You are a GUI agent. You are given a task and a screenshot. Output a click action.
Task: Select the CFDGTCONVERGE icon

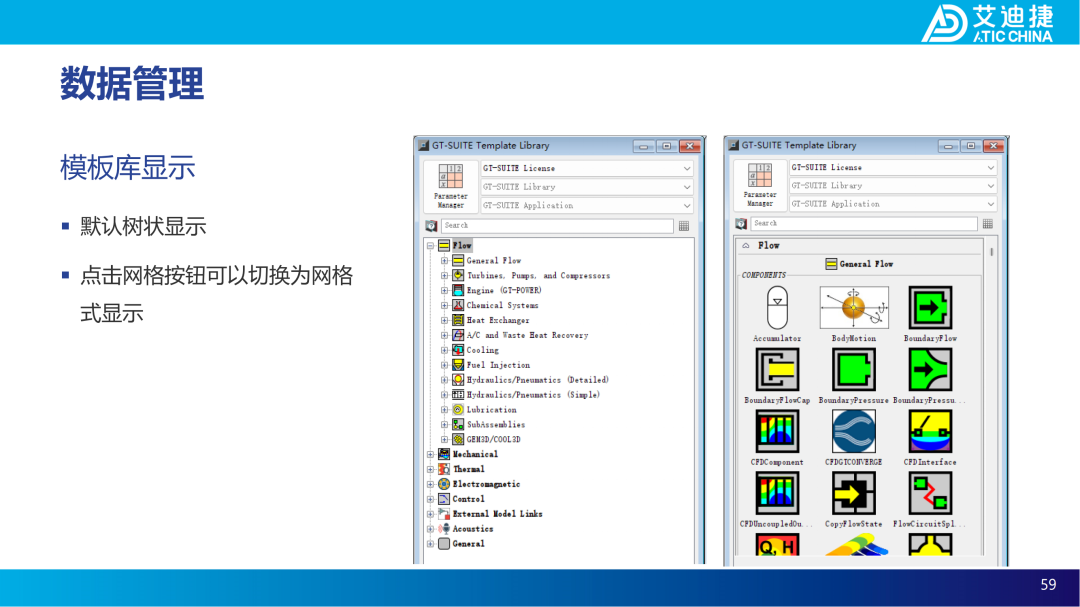853,431
